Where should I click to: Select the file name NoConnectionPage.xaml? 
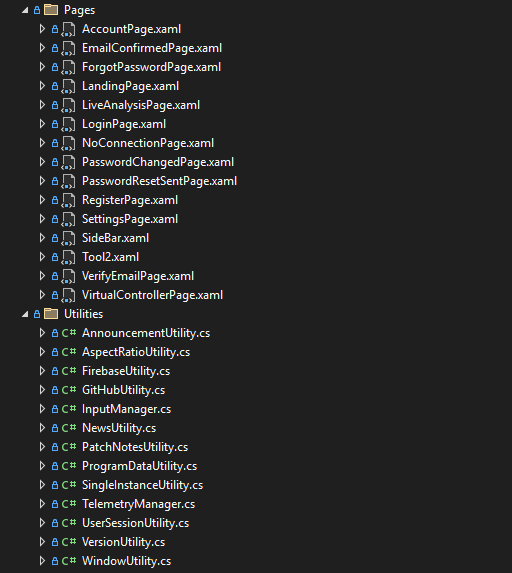(x=148, y=143)
